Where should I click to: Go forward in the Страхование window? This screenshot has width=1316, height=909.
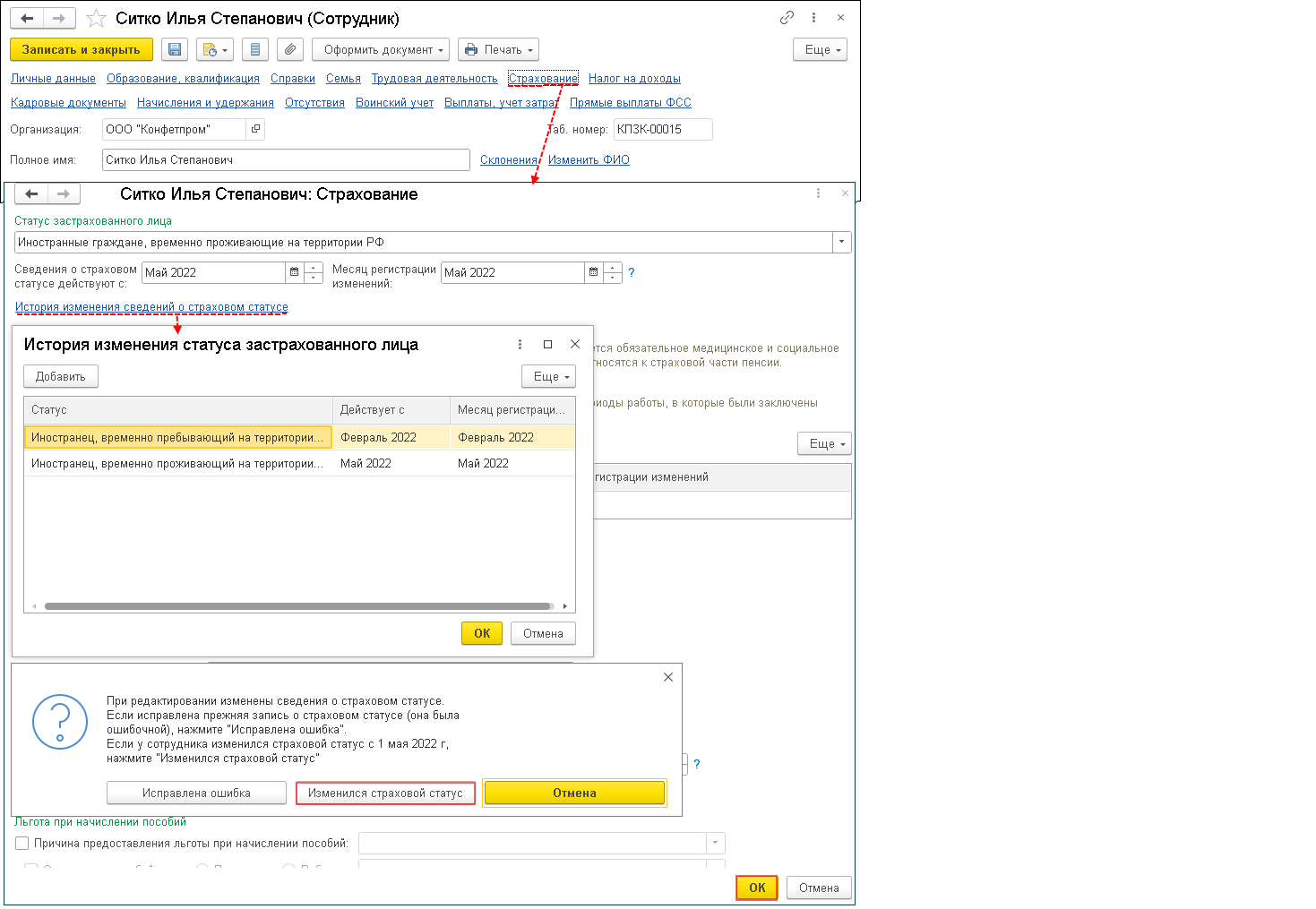pos(64,193)
